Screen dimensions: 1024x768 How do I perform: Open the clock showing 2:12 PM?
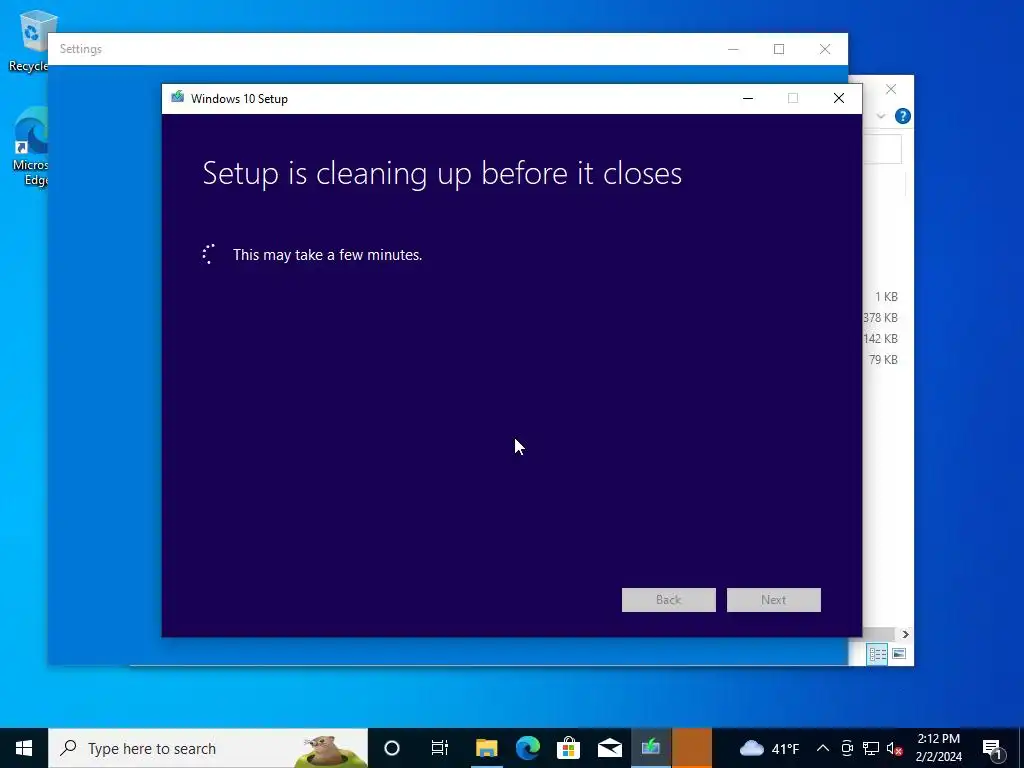coord(938,748)
